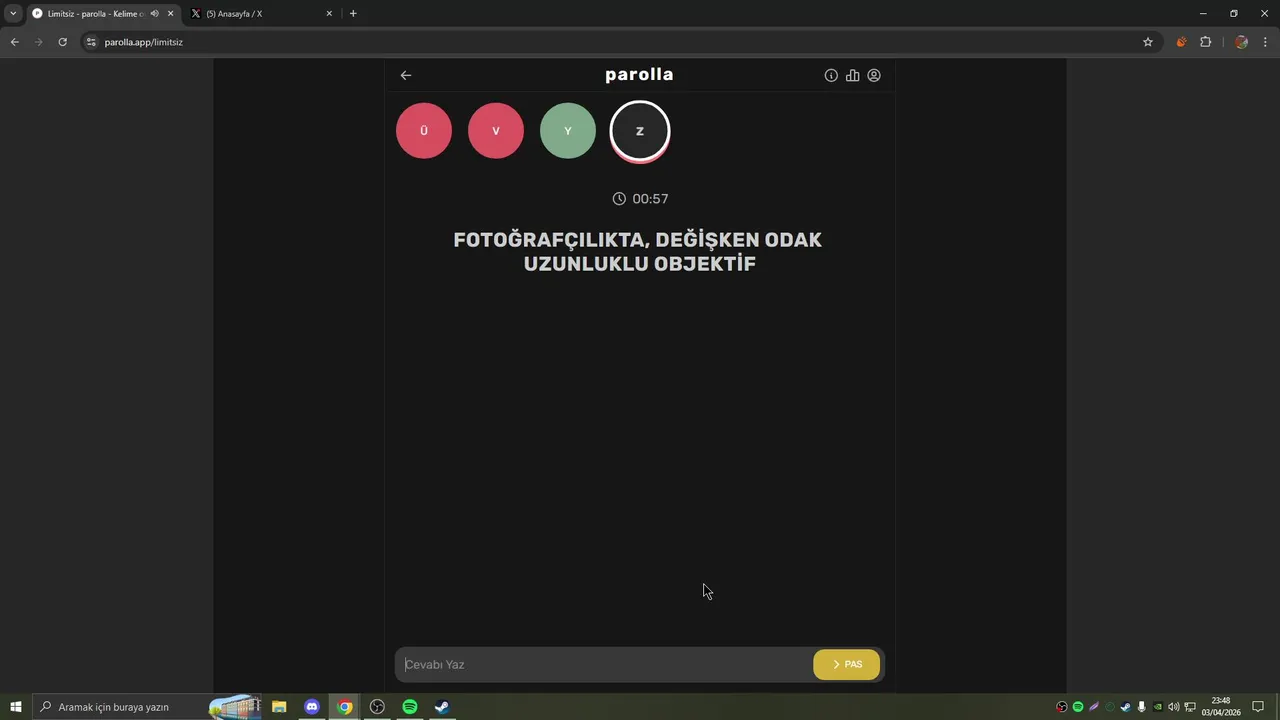Viewport: 1280px width, 720px height.
Task: Click the purple feather tray icon
Action: (x=1094, y=707)
